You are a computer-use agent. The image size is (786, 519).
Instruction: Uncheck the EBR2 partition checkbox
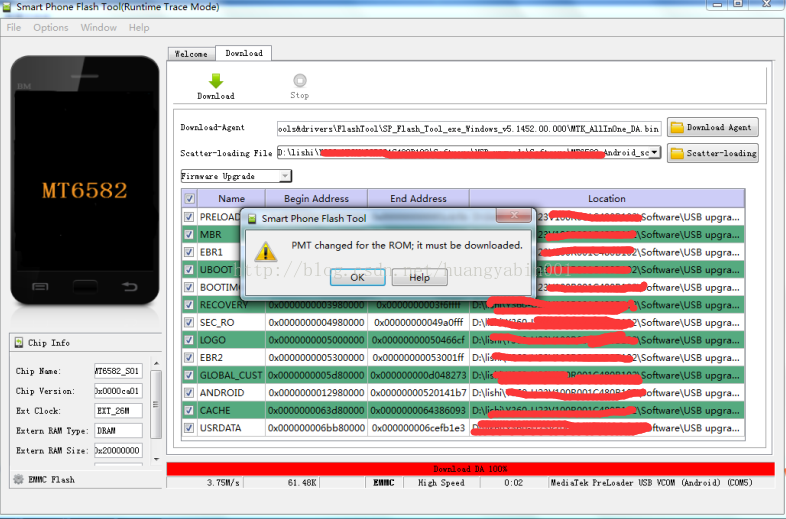click(x=189, y=357)
